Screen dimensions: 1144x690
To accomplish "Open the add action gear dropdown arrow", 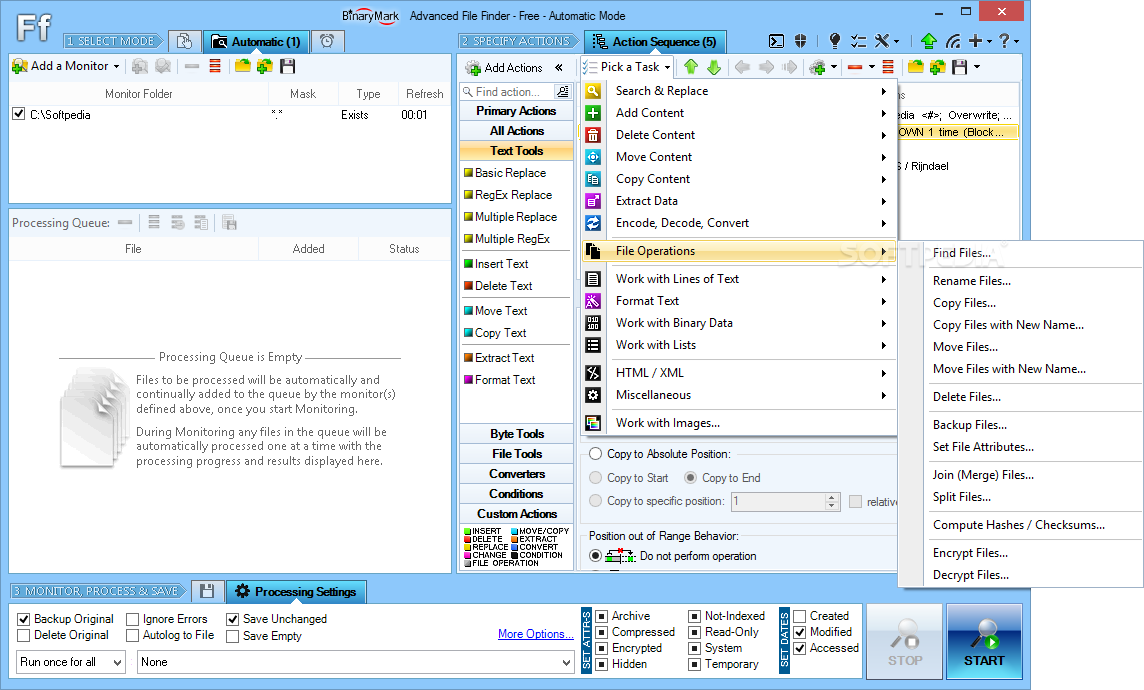I will coord(833,68).
